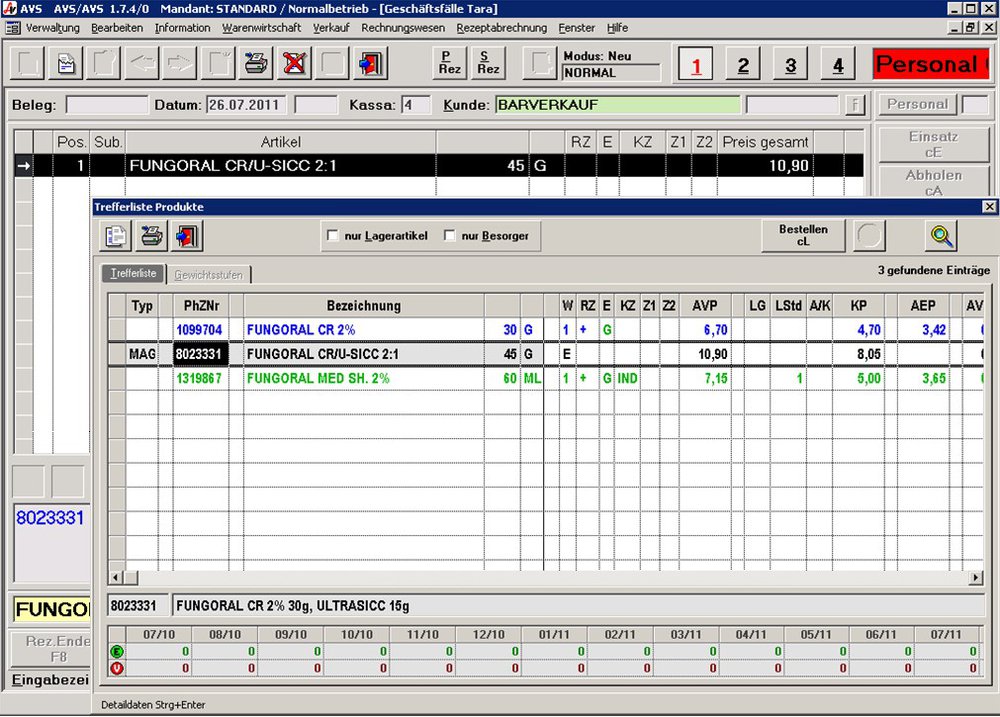Click right arrow of horizontal table scrollbar
The image size is (1000, 717).
coord(976,578)
